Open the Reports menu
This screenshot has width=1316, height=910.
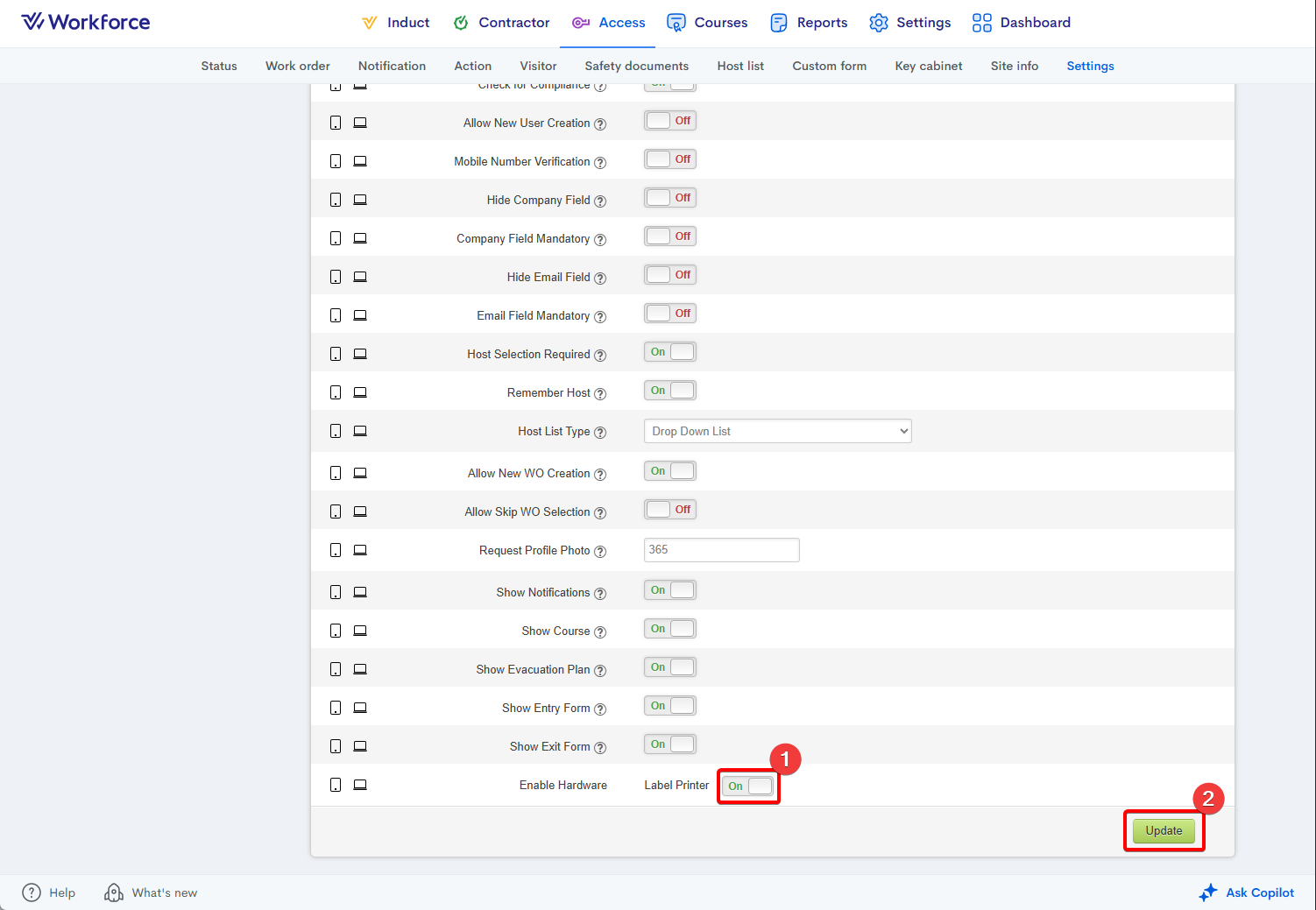[x=809, y=23]
